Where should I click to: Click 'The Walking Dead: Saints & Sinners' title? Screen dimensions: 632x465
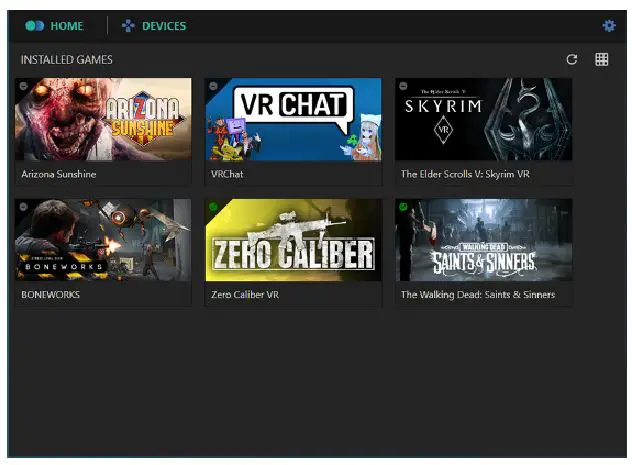point(478,295)
